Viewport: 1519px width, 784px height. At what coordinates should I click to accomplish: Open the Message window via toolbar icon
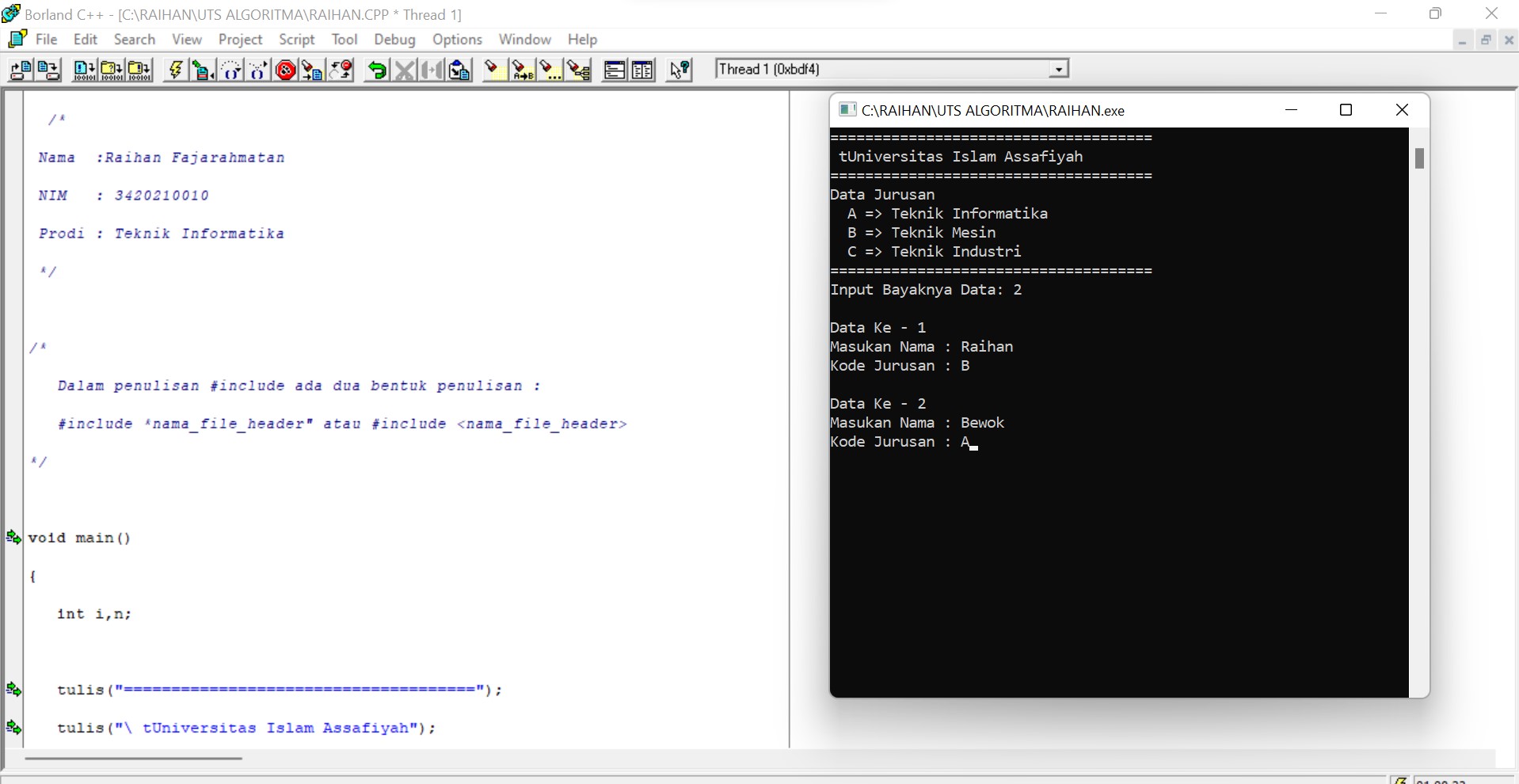pyautogui.click(x=615, y=70)
